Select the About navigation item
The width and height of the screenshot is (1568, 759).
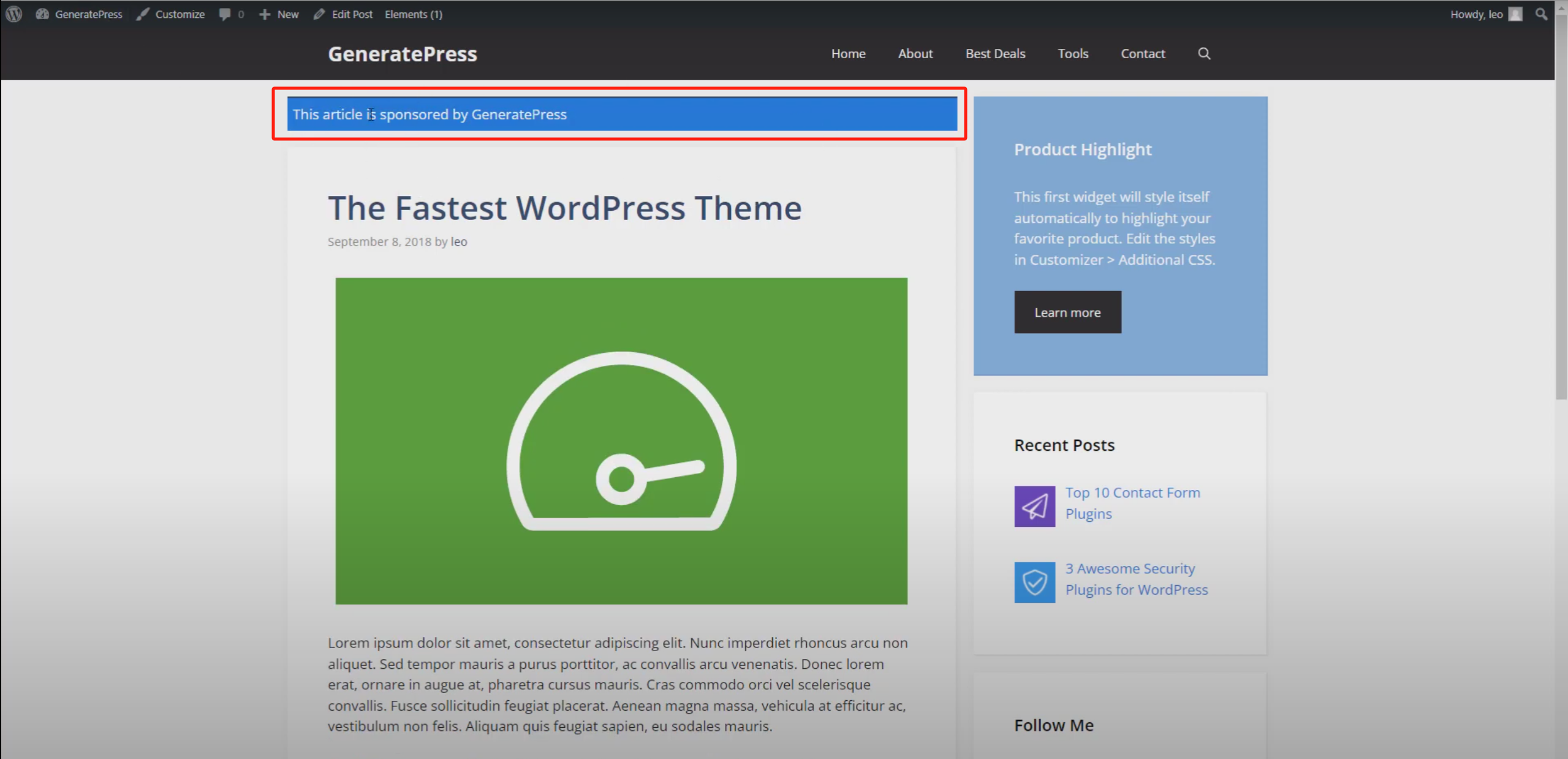pos(915,54)
